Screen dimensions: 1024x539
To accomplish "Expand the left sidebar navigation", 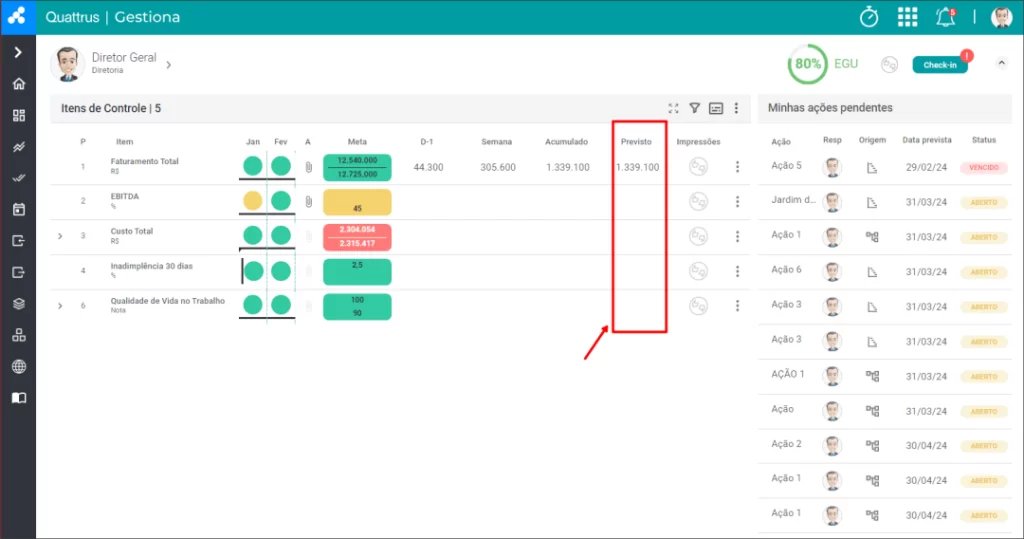I will (18, 52).
